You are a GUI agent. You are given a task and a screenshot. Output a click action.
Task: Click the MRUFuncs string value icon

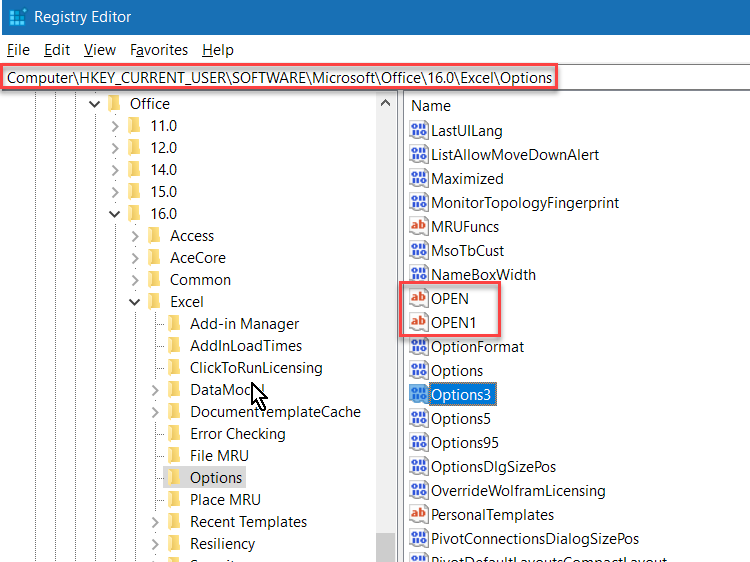[419, 226]
